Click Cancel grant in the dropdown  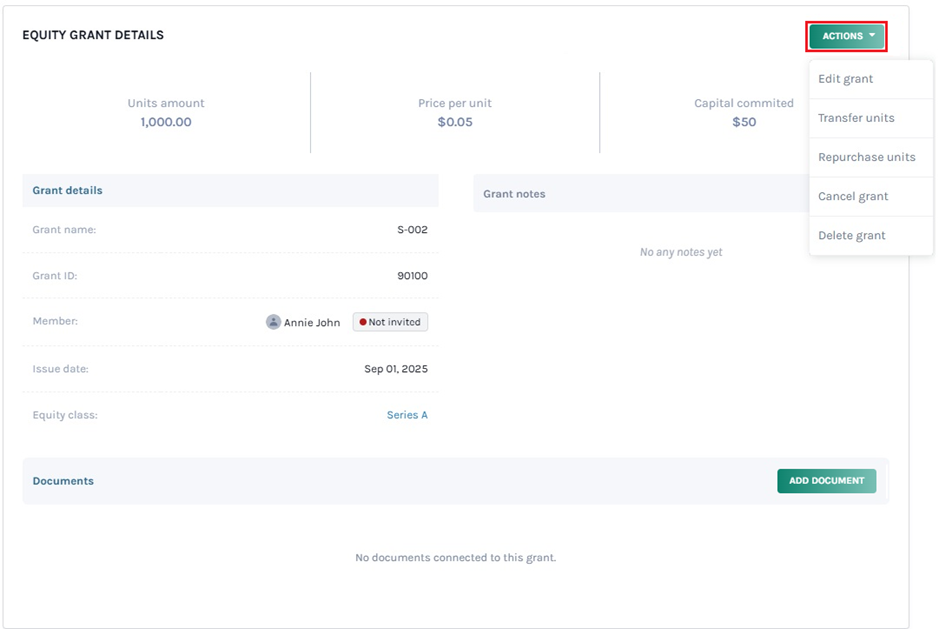point(852,196)
